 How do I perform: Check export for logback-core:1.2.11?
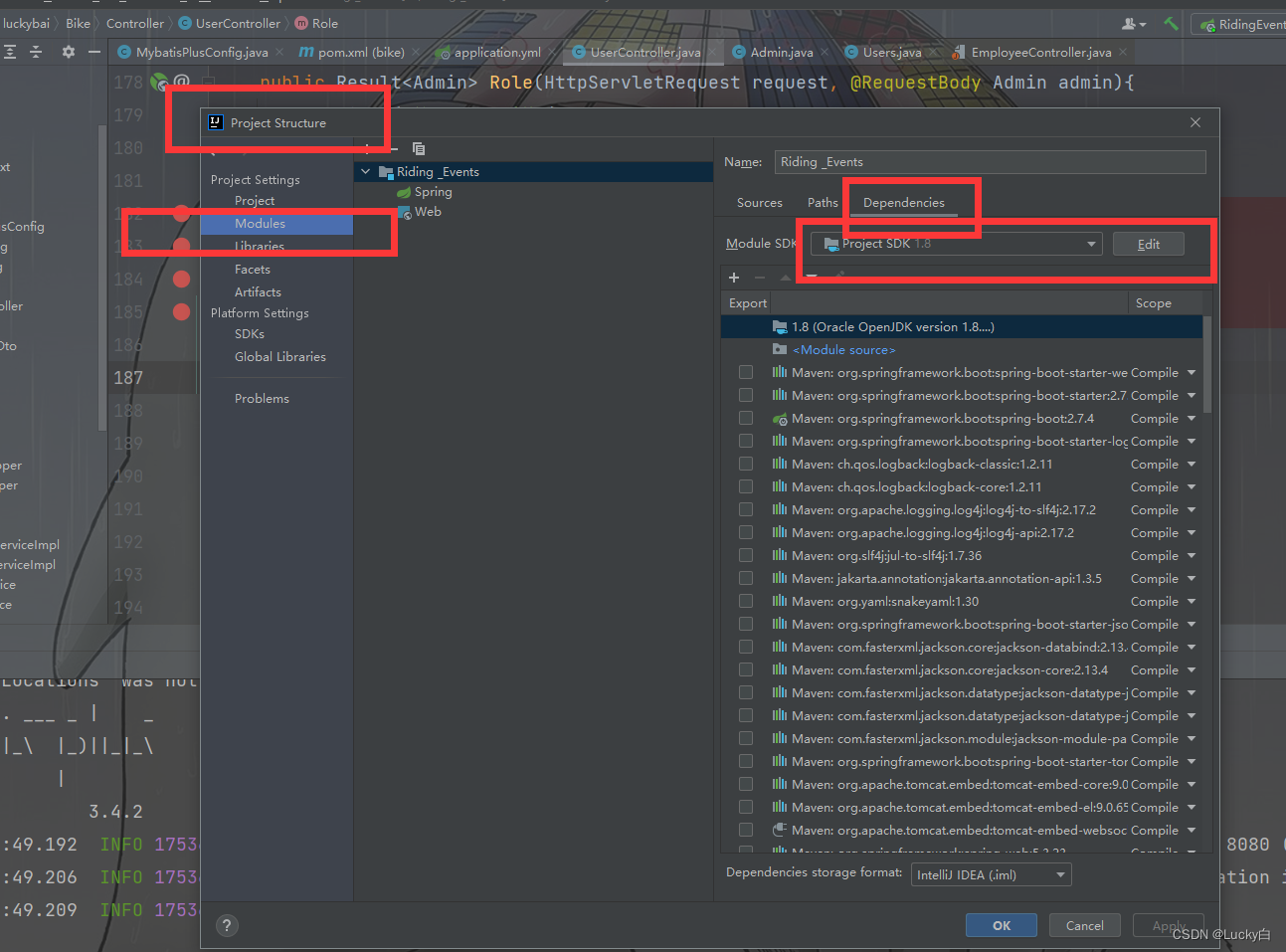(746, 487)
